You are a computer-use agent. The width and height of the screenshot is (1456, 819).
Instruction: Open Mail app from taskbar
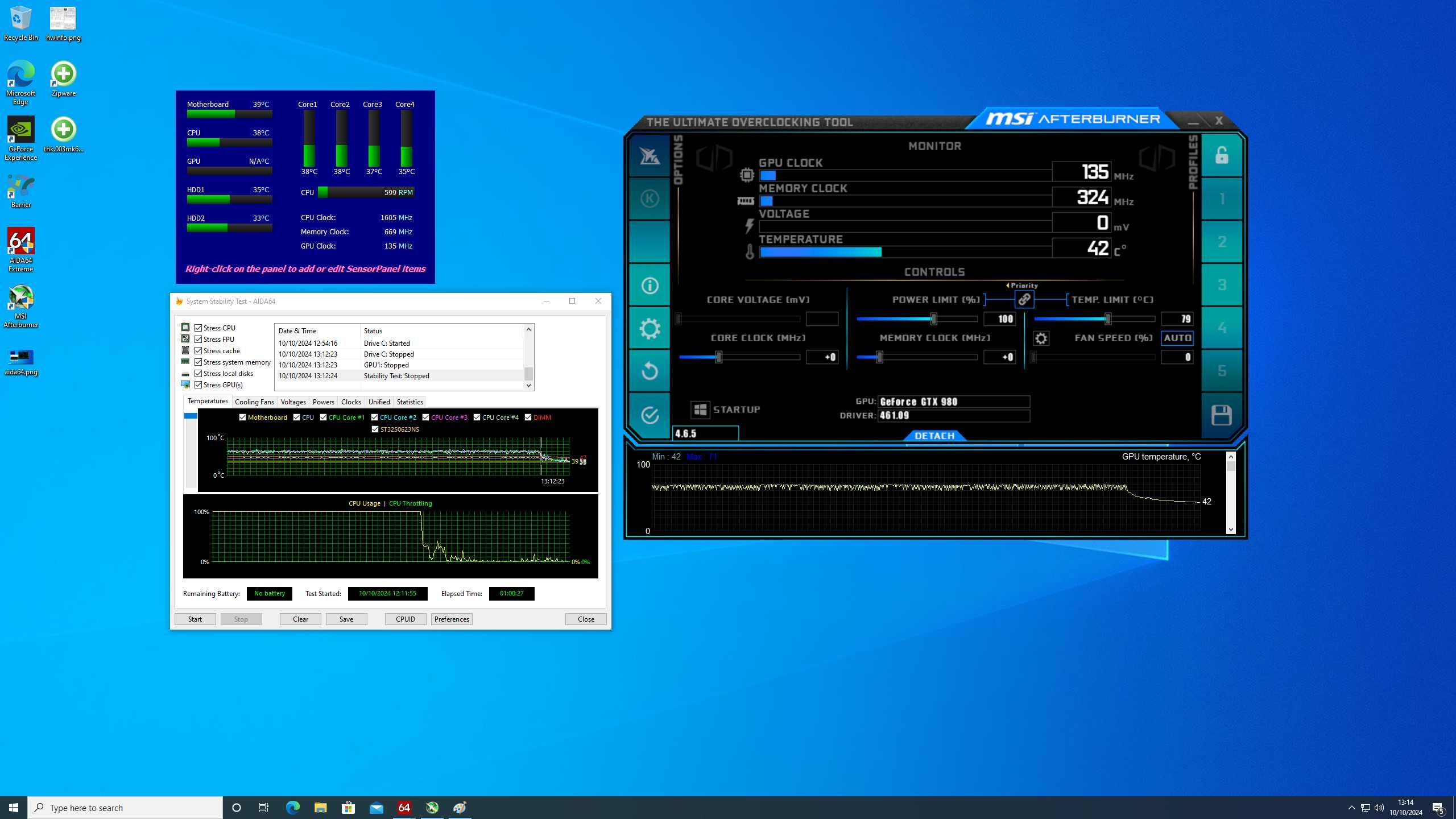point(376,808)
